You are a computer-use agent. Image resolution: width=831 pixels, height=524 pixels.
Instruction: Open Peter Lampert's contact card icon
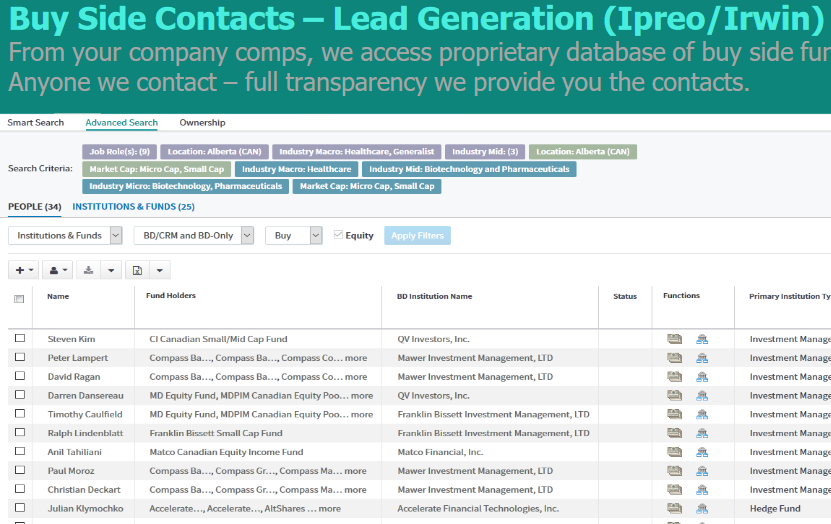point(674,358)
